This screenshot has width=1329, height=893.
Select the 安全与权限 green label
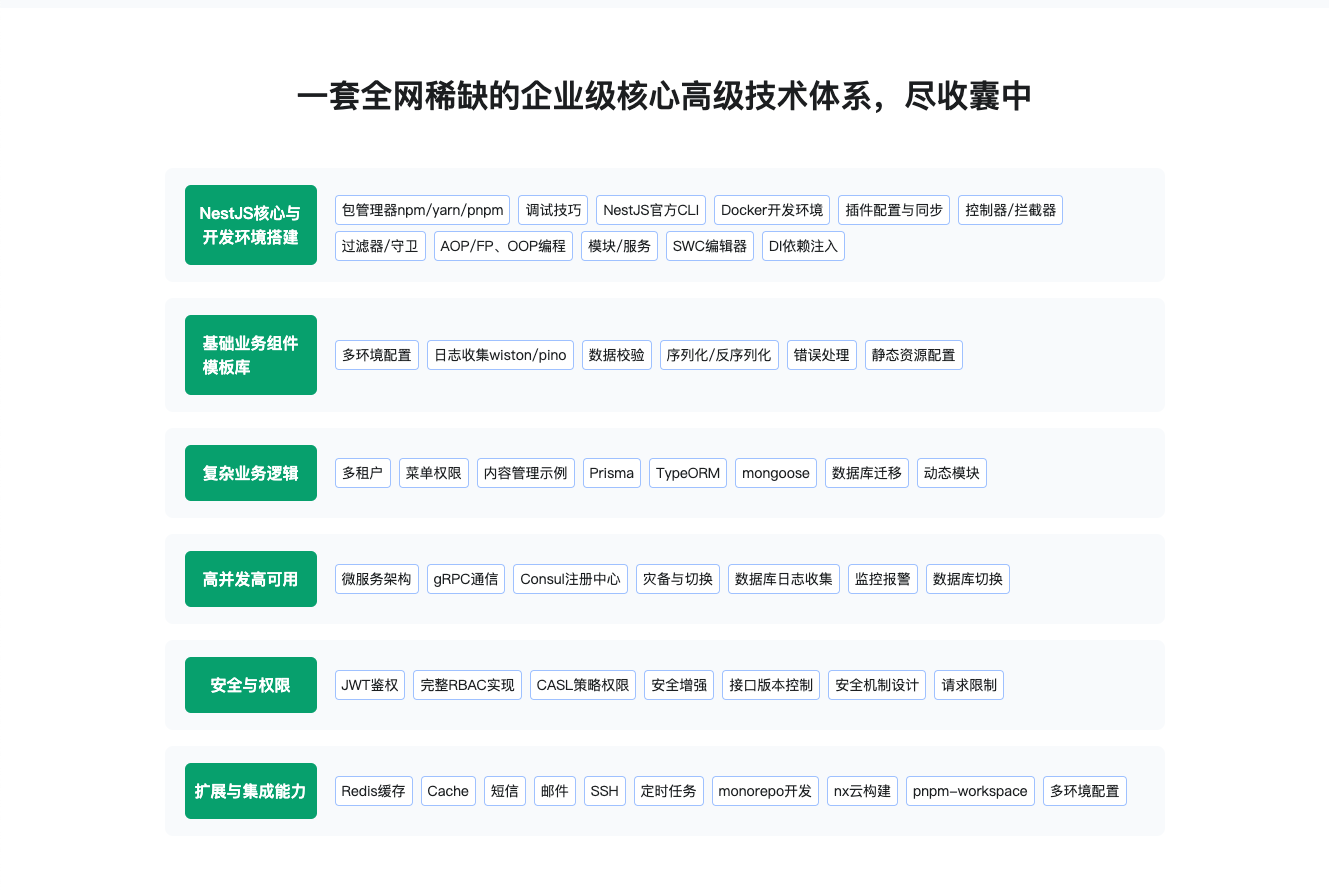[250, 685]
